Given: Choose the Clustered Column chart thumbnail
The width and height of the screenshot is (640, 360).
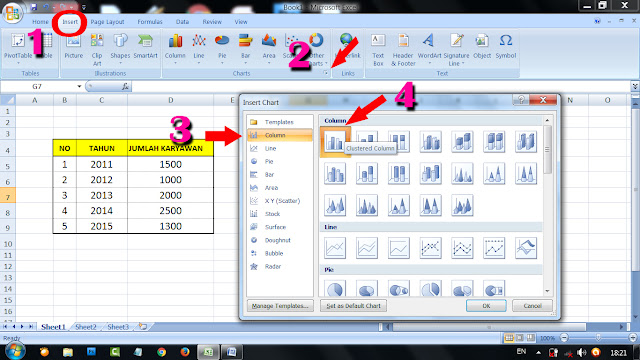Looking at the screenshot, I should tap(335, 142).
